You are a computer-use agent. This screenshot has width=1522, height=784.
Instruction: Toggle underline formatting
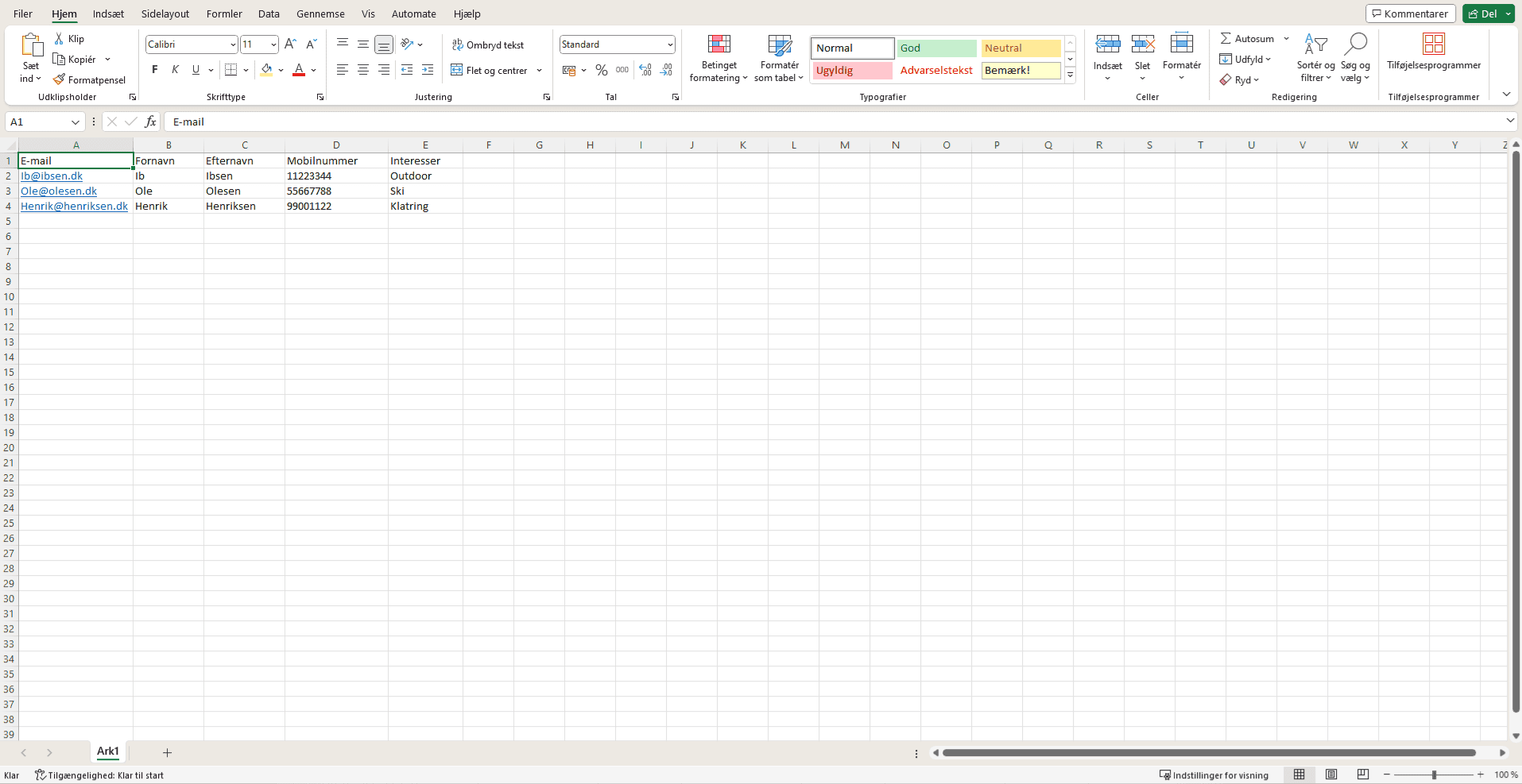coord(196,70)
